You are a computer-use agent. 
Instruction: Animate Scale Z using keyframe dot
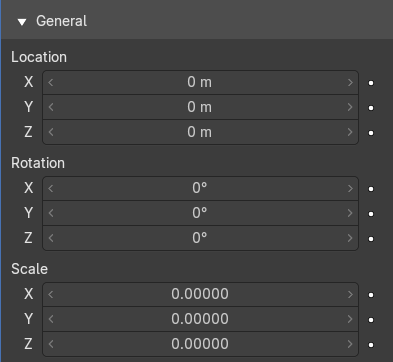[371, 345]
